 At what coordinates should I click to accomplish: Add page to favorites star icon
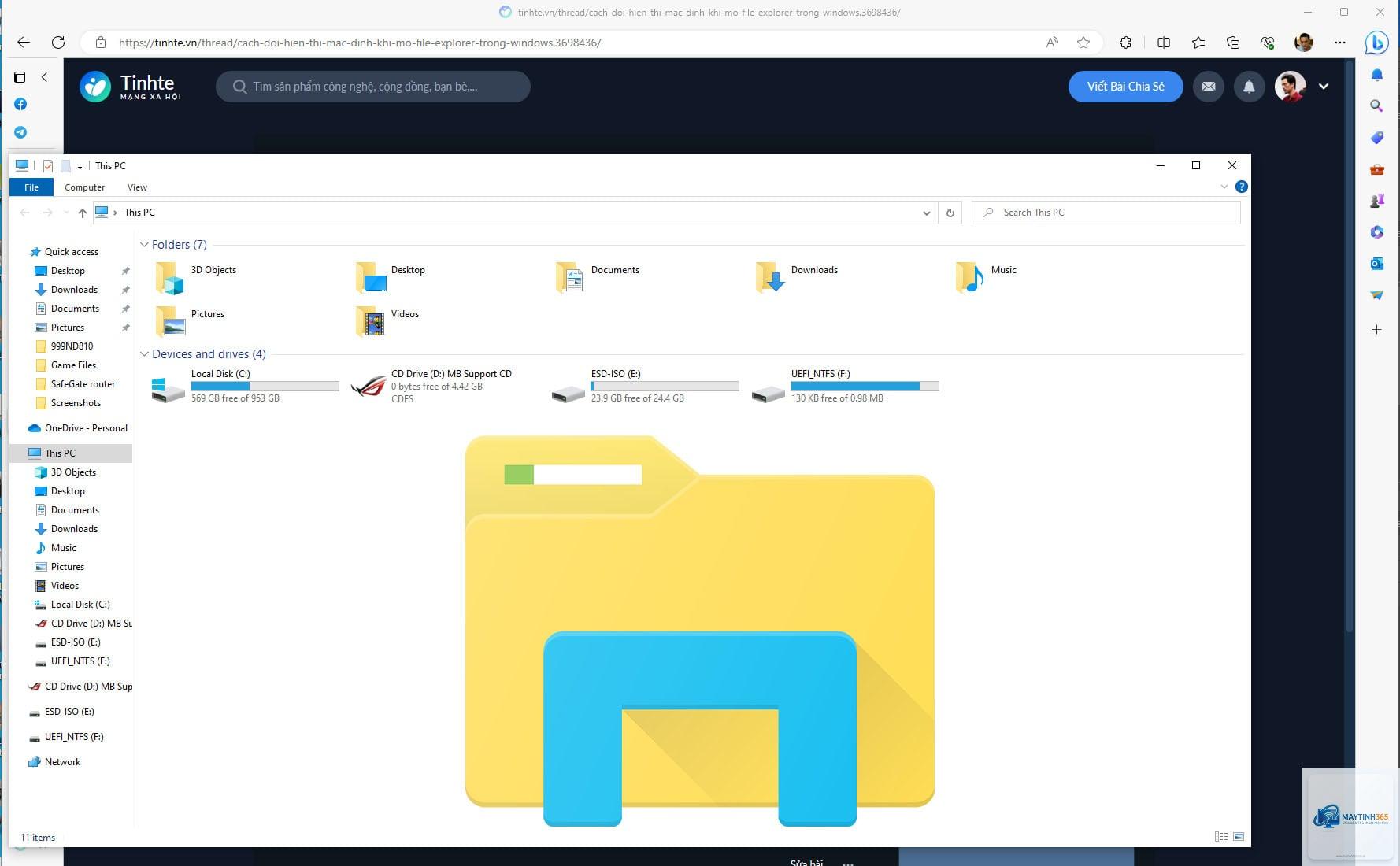click(1083, 43)
